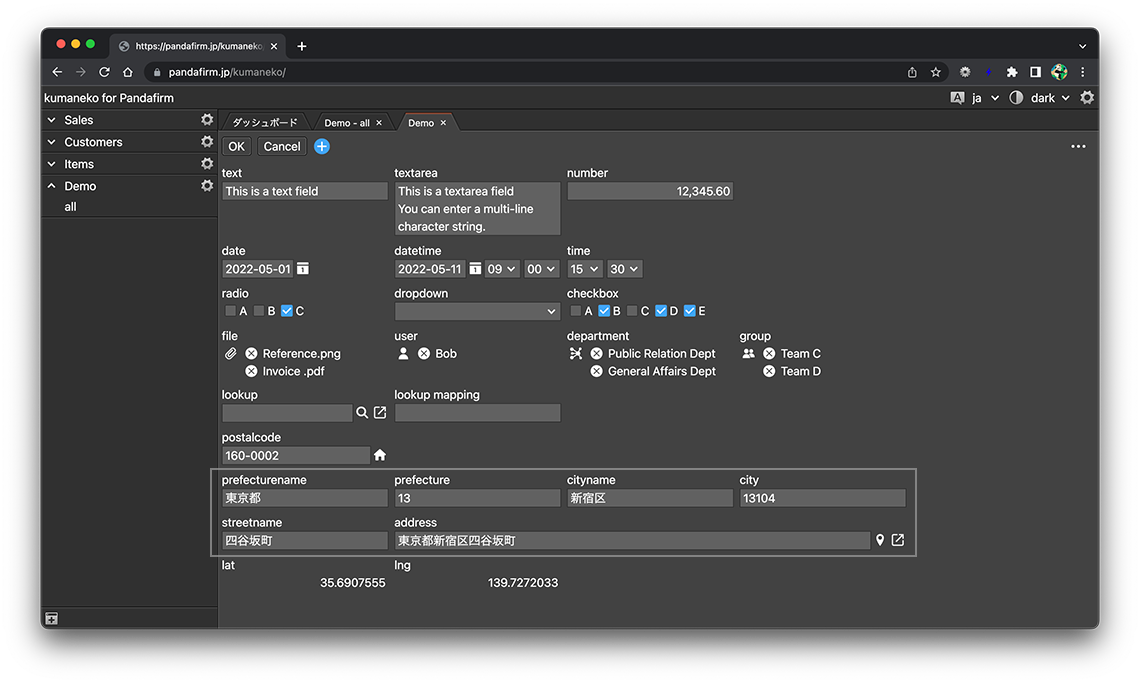The image size is (1140, 683).
Task: Open the empty dropdown field
Action: pos(477,312)
